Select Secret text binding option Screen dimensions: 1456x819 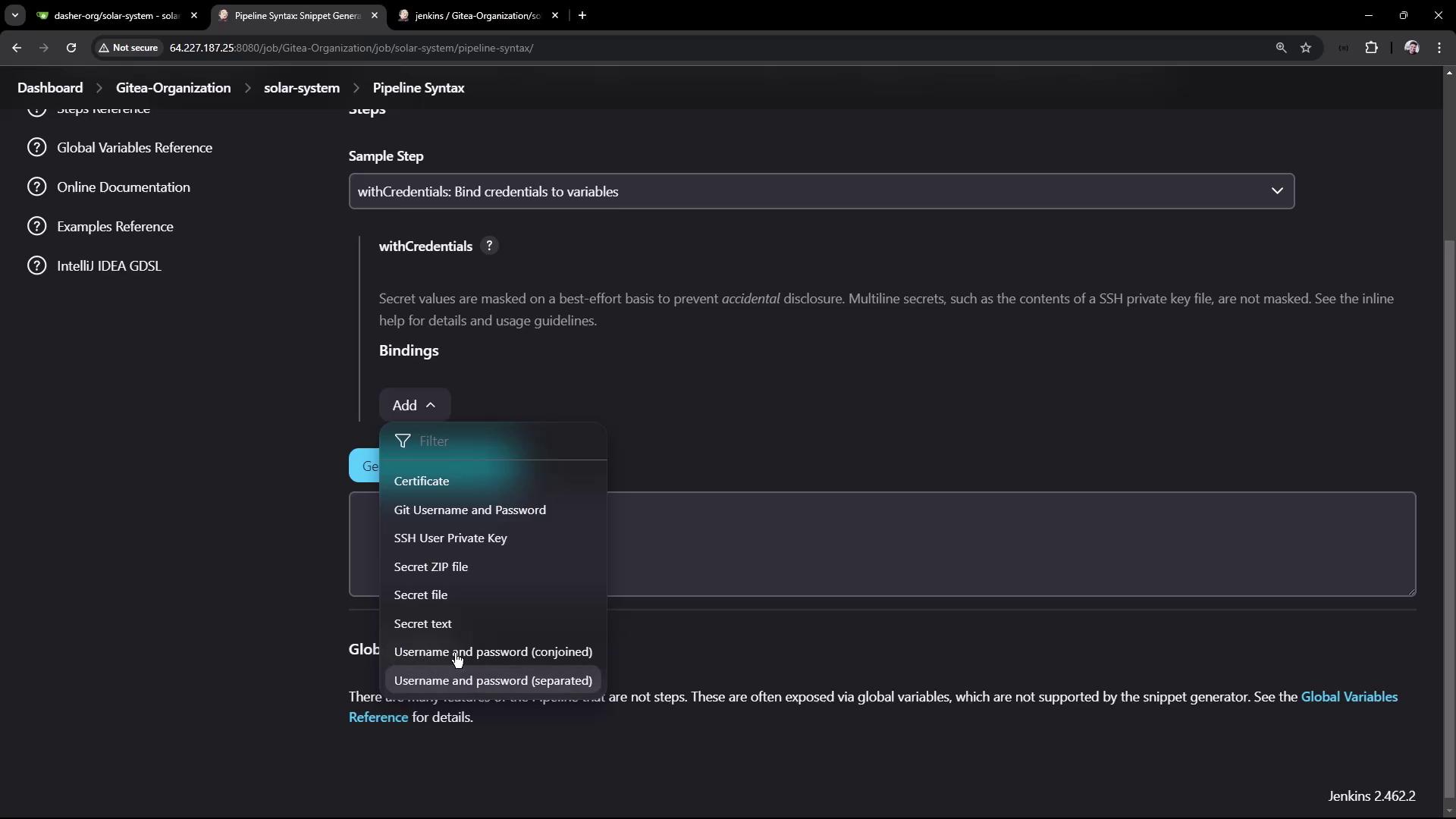(x=422, y=623)
